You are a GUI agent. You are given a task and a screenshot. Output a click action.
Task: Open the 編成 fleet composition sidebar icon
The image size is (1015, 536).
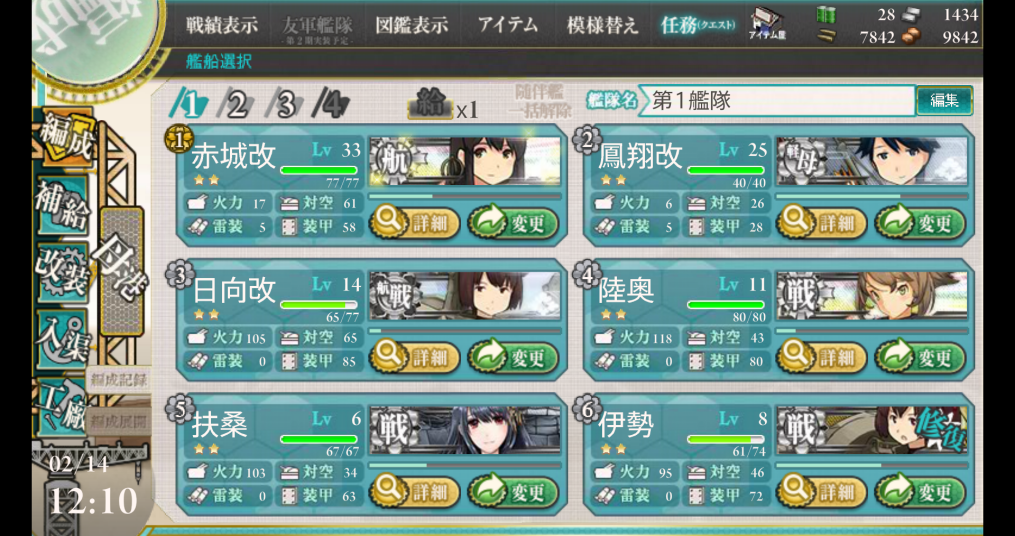pos(65,139)
